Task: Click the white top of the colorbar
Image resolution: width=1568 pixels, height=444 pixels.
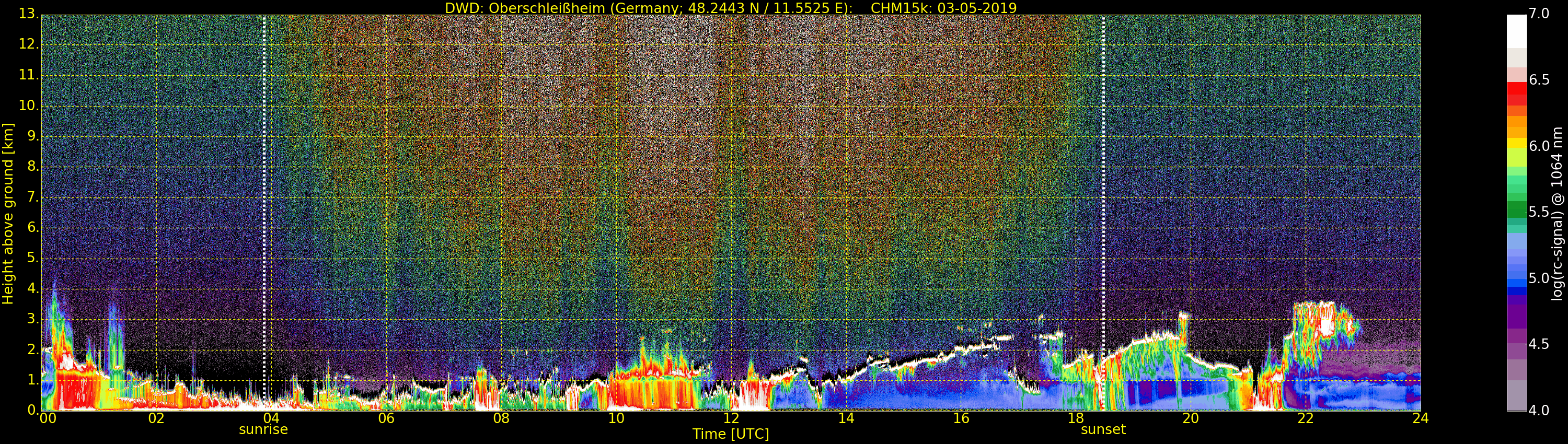Action: tap(1516, 30)
